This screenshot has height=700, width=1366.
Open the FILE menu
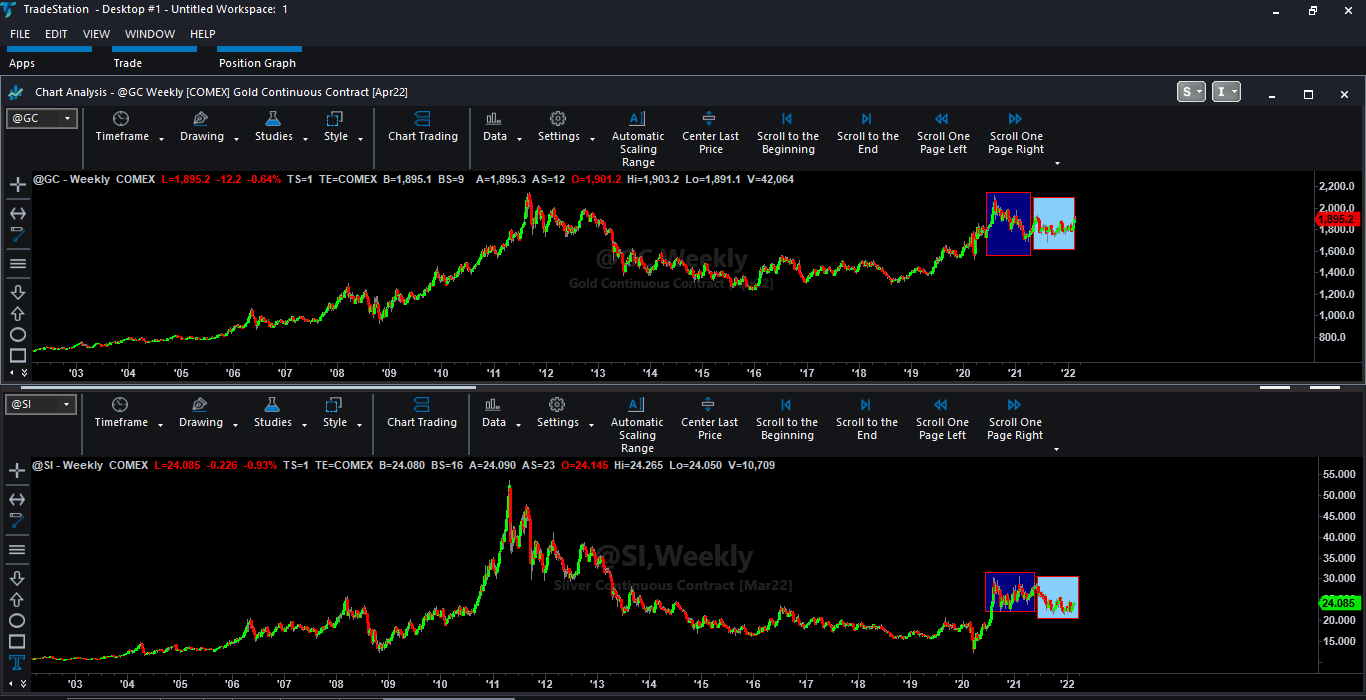[20, 34]
